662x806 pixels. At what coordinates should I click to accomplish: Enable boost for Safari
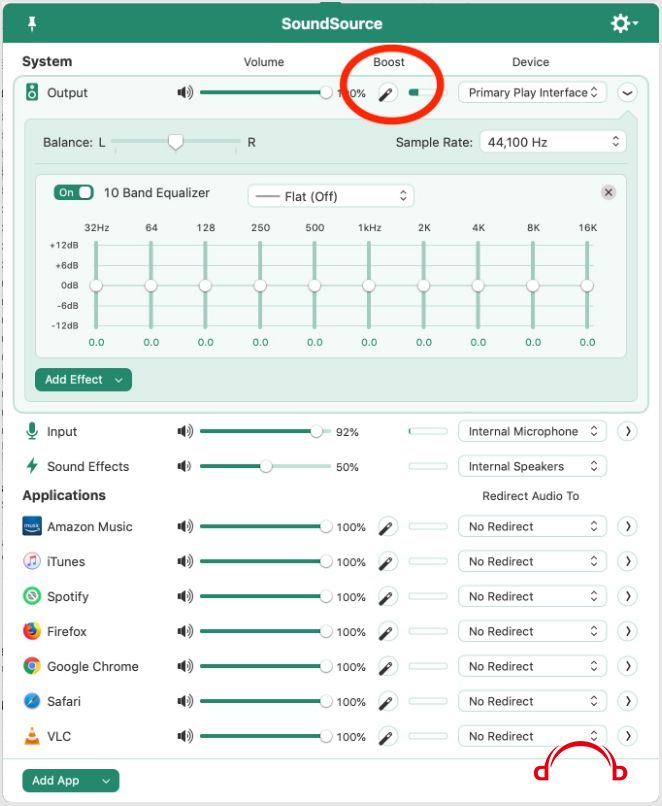point(388,702)
